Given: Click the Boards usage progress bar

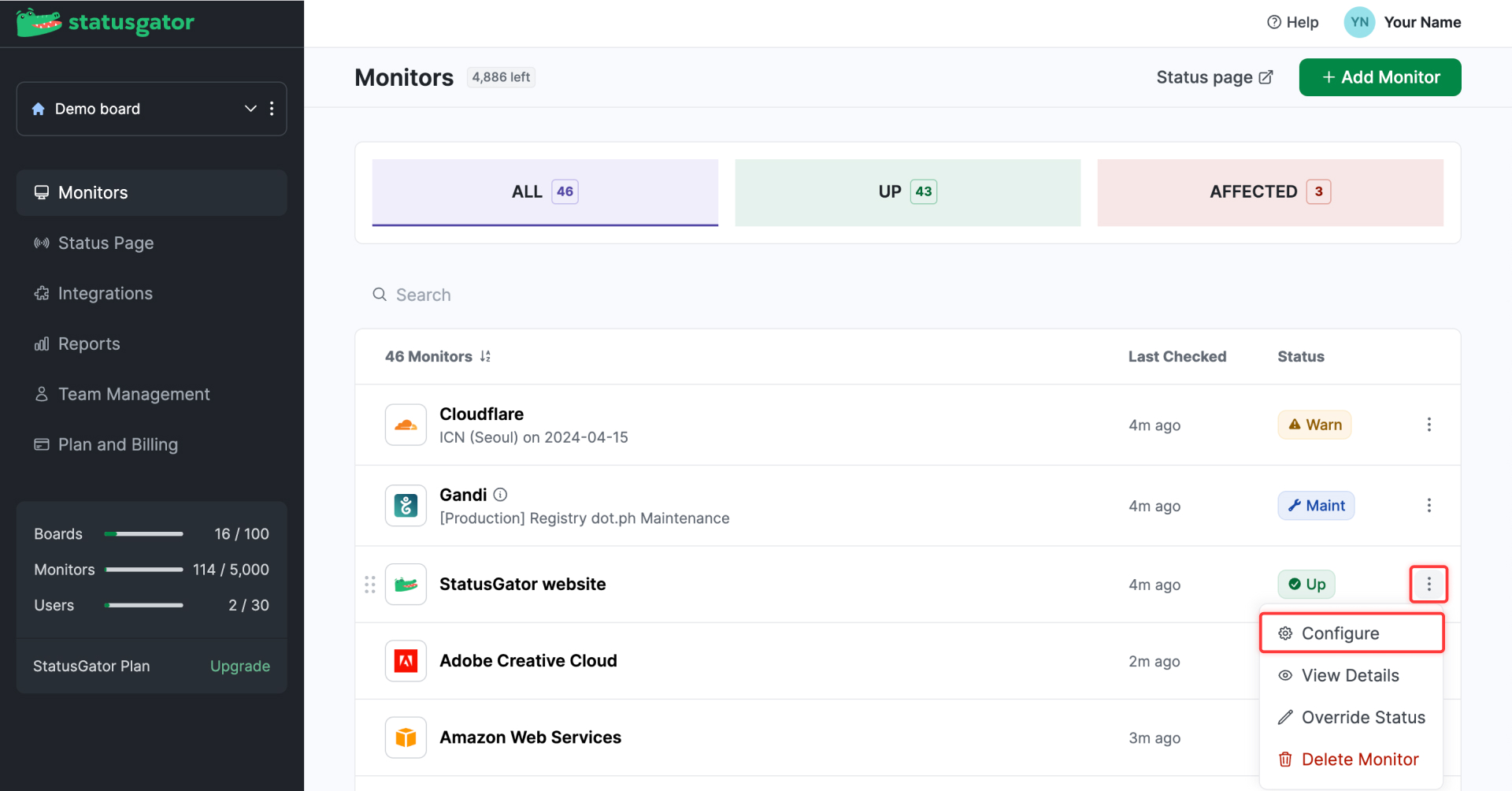Looking at the screenshot, I should [x=144, y=534].
